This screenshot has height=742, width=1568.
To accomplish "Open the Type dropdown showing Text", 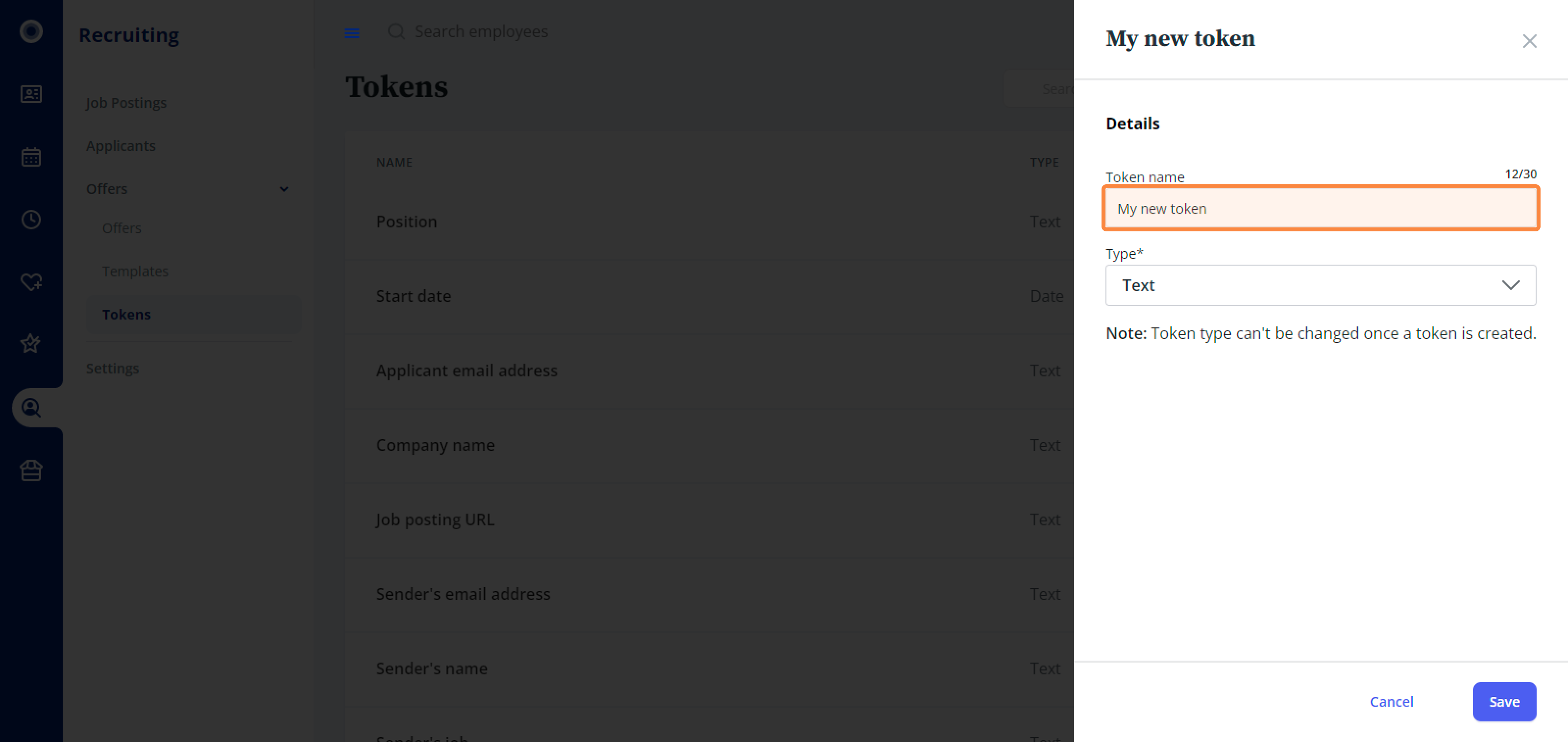I will (x=1320, y=285).
